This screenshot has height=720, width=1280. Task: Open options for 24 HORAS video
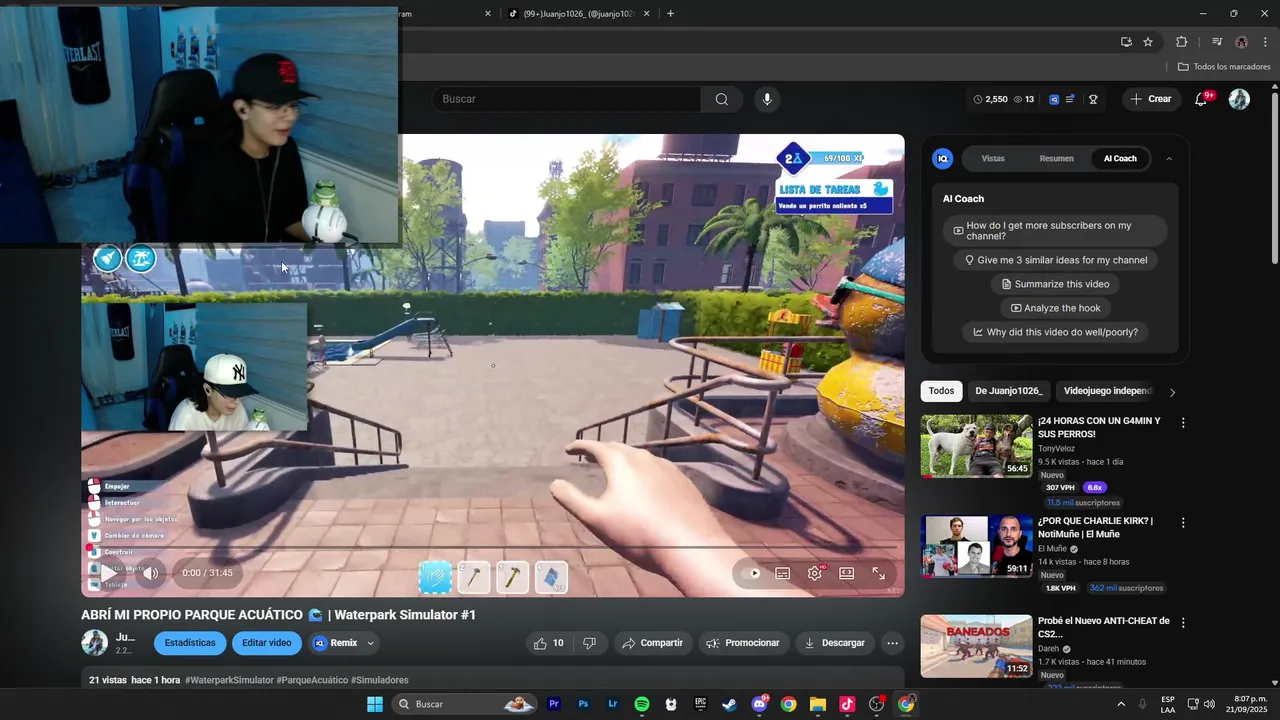(x=1183, y=423)
